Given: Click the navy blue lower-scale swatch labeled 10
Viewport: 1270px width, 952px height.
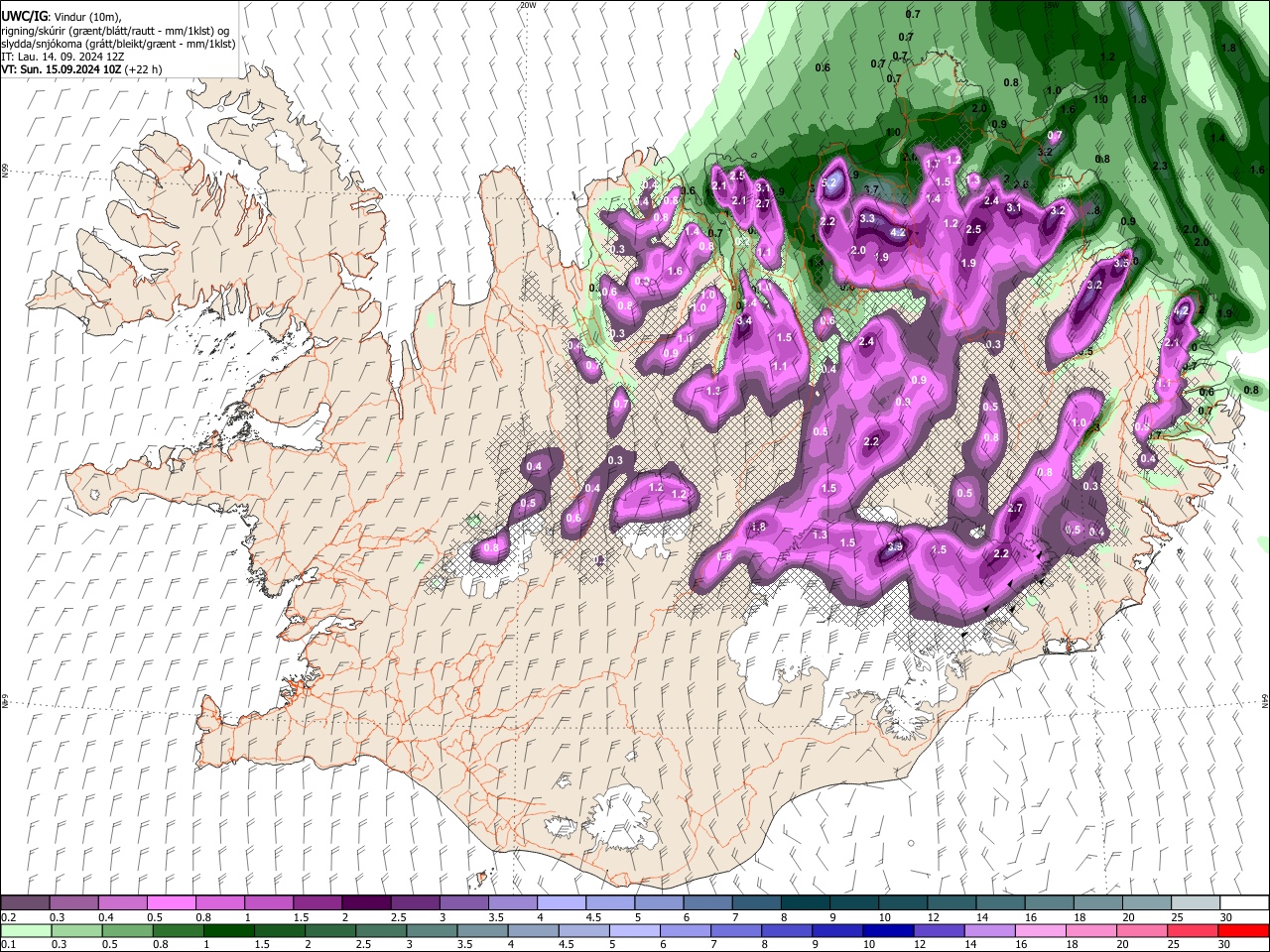Looking at the screenshot, I should 887,930.
